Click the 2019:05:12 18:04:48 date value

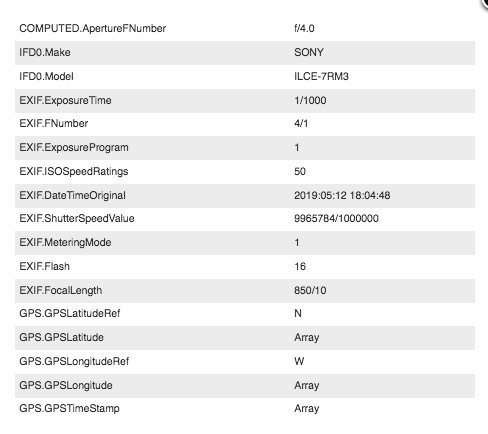pos(342,196)
